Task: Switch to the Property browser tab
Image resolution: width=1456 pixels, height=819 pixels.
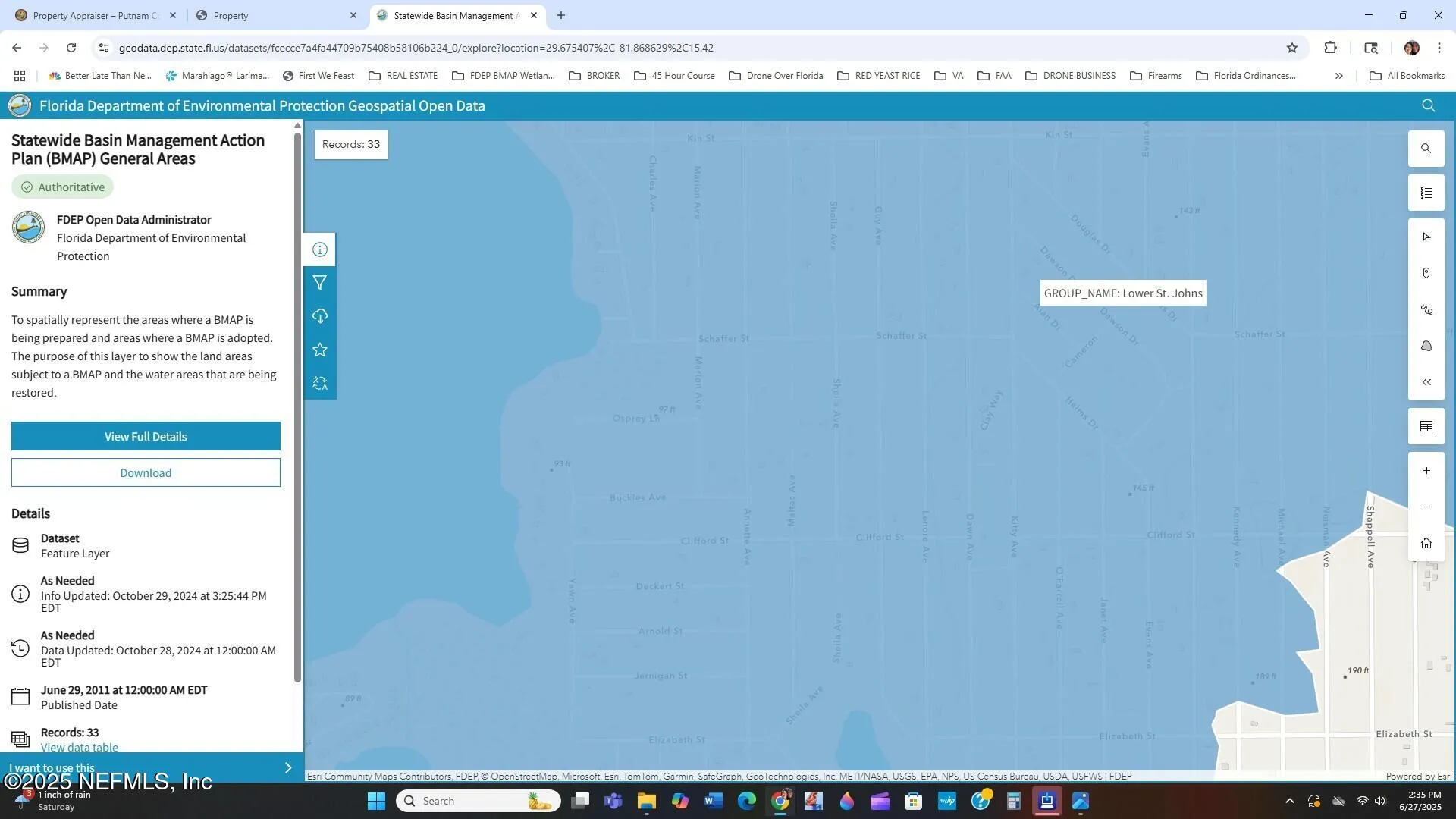Action: coord(276,15)
